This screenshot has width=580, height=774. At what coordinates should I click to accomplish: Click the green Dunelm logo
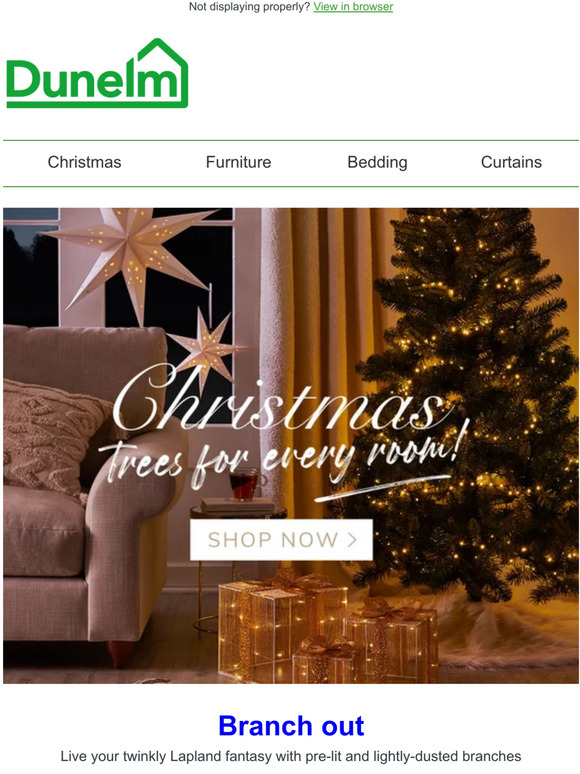97,73
